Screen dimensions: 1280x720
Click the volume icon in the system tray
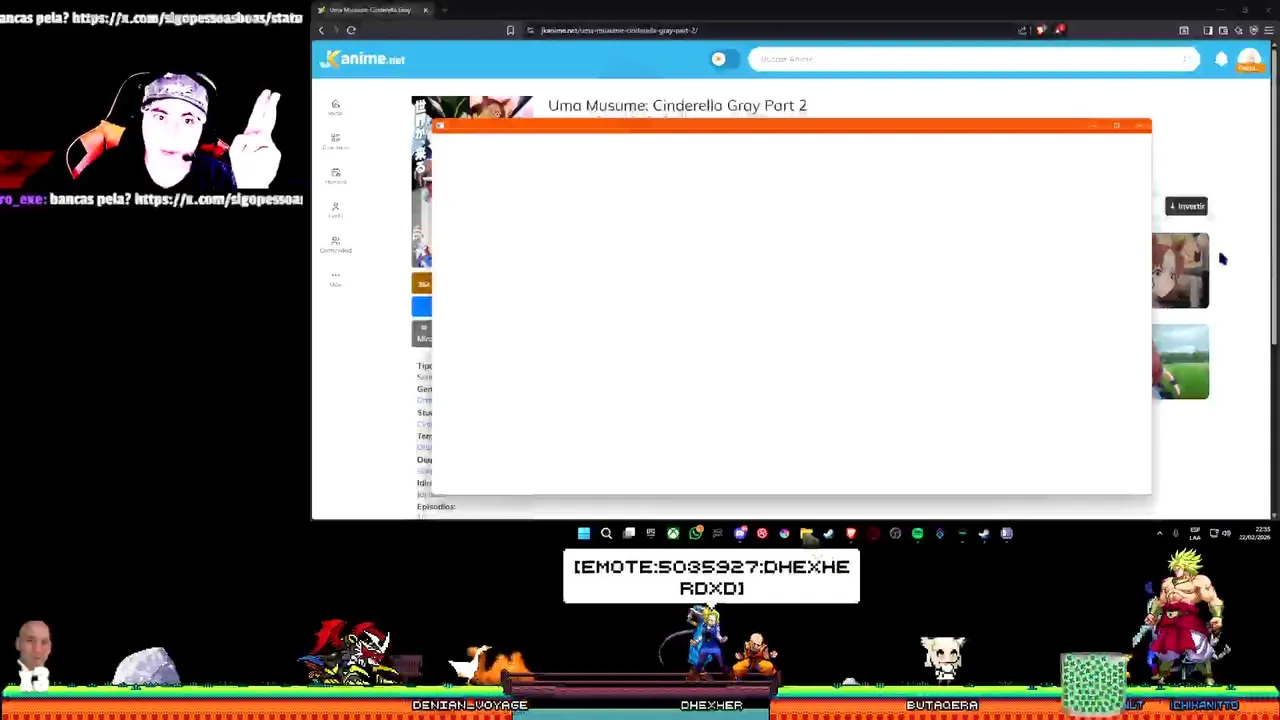click(1226, 534)
